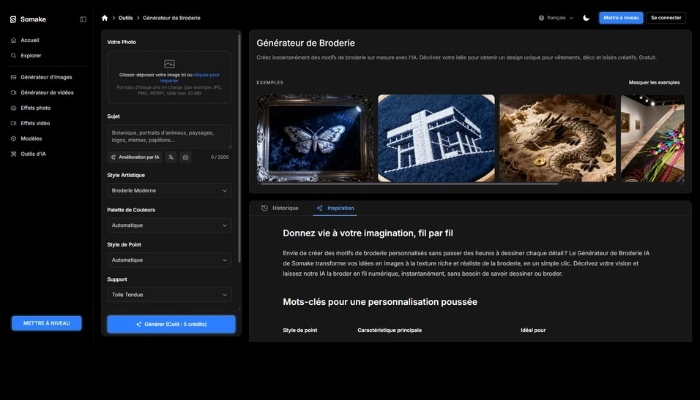The image size is (700, 400).
Task: Click the Se connecter button
Action: click(666, 18)
